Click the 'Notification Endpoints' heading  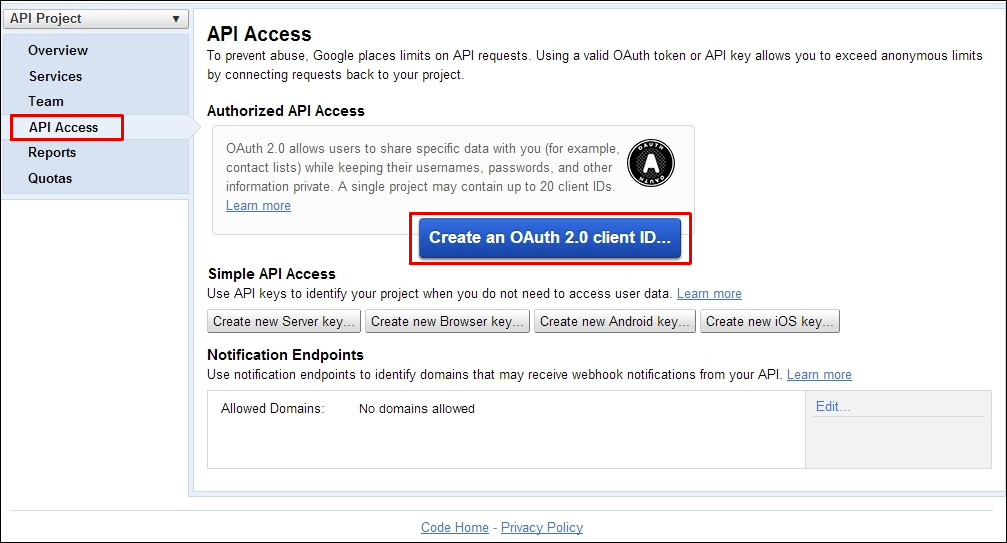[285, 355]
